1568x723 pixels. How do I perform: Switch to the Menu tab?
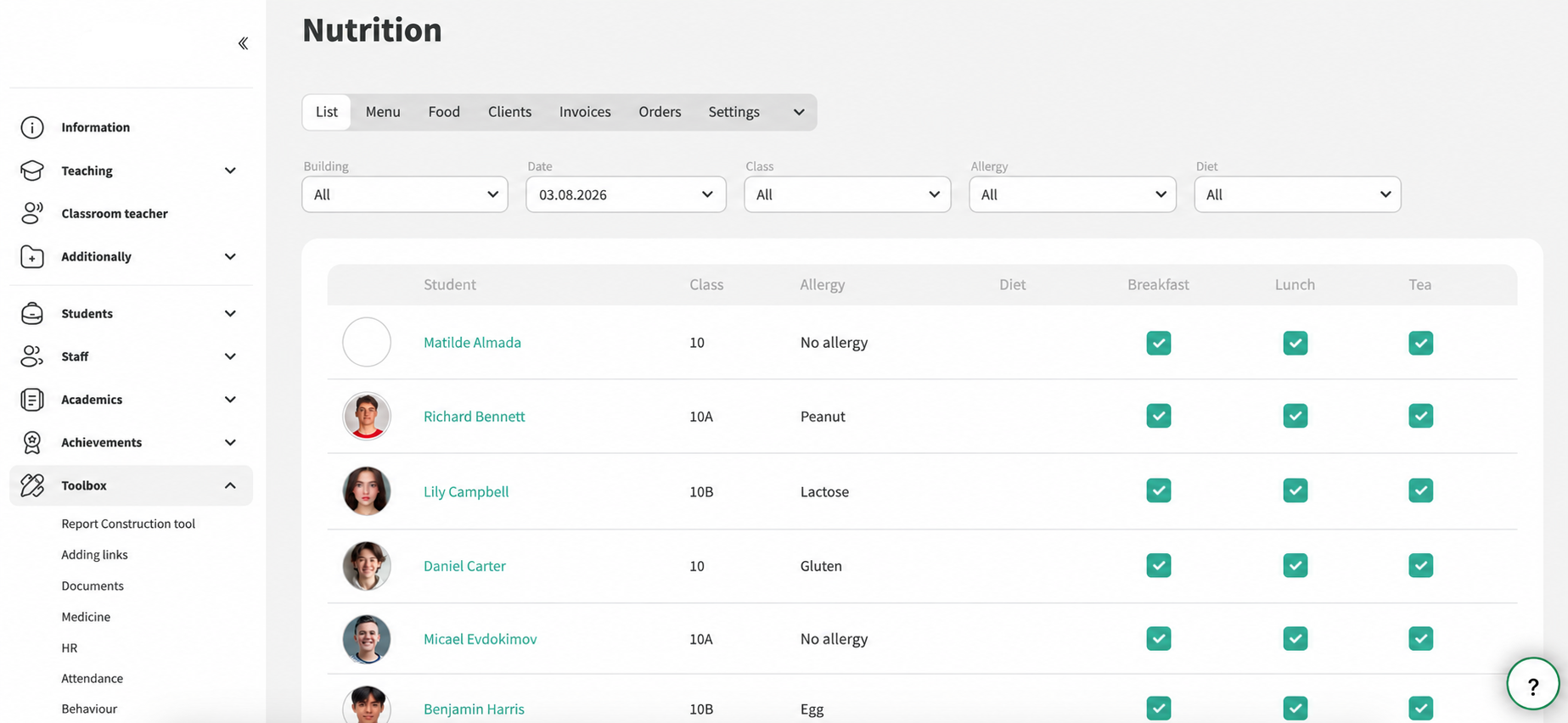383,112
